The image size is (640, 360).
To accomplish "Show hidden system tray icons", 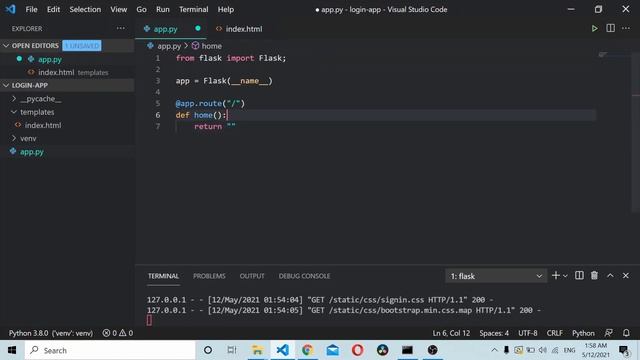I will click(494, 350).
